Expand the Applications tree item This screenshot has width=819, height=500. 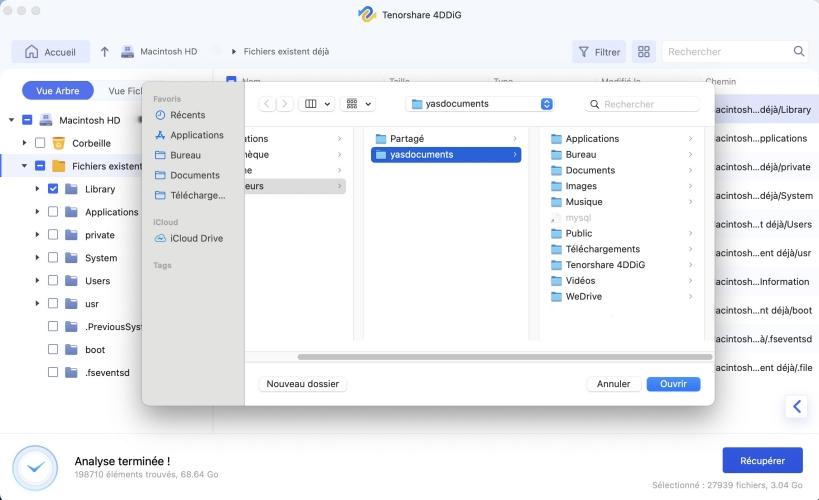click(x=37, y=212)
